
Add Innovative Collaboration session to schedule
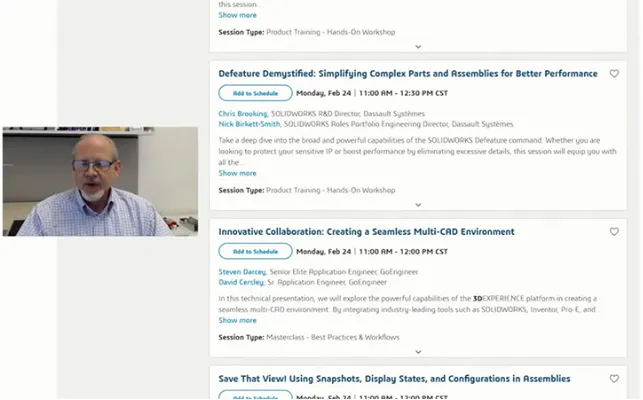tap(255, 251)
